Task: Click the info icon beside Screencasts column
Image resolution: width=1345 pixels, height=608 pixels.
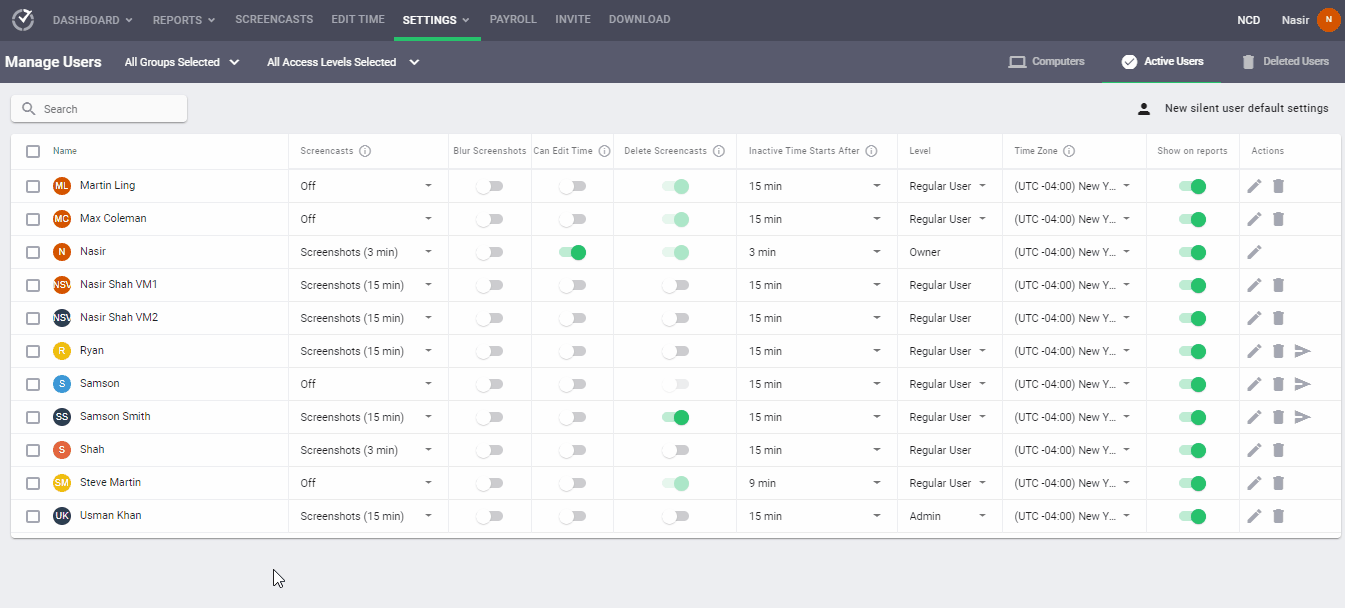Action: pos(366,150)
